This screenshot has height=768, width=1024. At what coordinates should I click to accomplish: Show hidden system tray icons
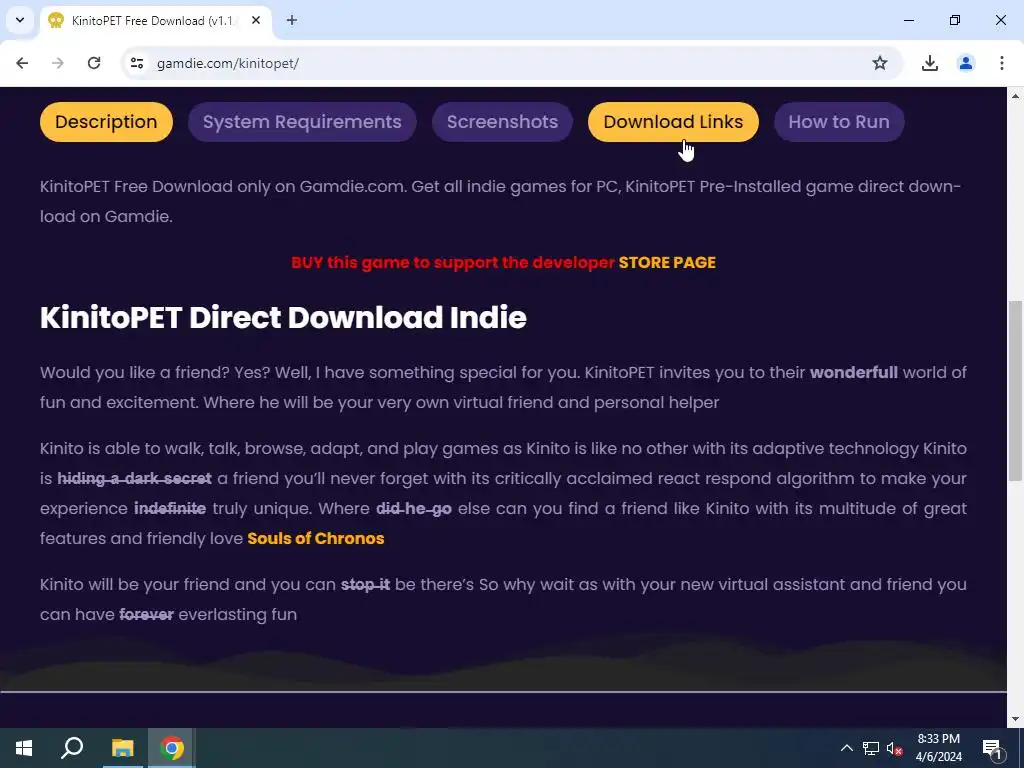pyautogui.click(x=846, y=748)
